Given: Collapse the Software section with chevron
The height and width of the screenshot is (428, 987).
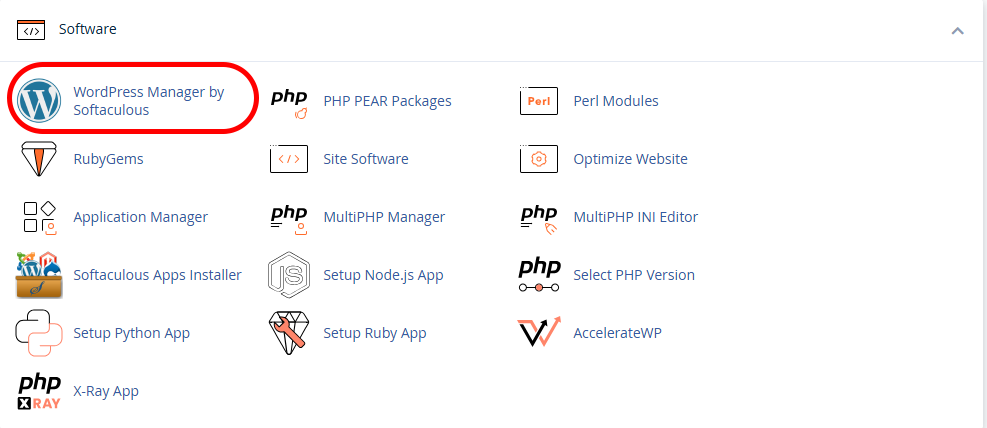Looking at the screenshot, I should (x=957, y=30).
